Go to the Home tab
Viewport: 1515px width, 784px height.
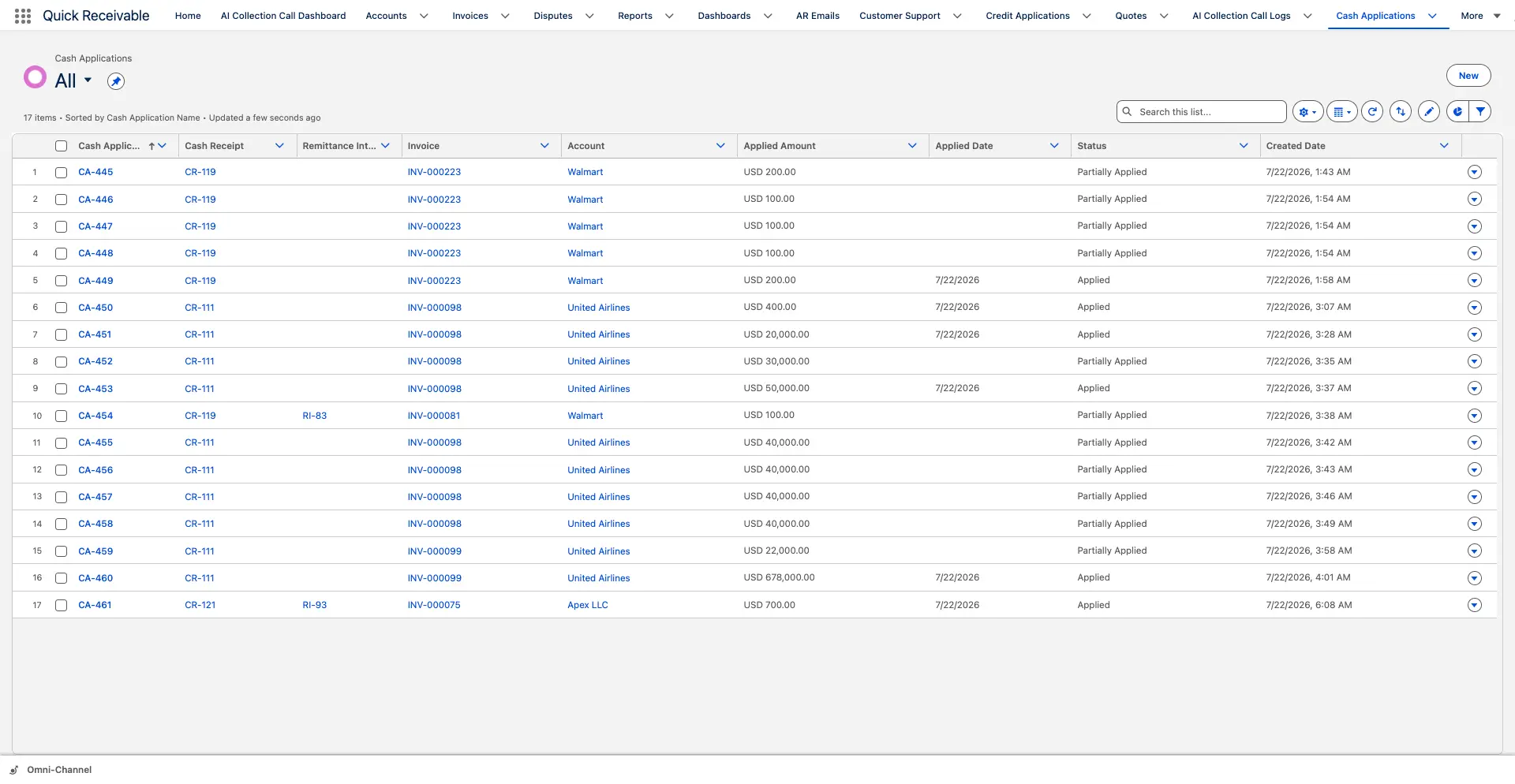click(x=188, y=16)
